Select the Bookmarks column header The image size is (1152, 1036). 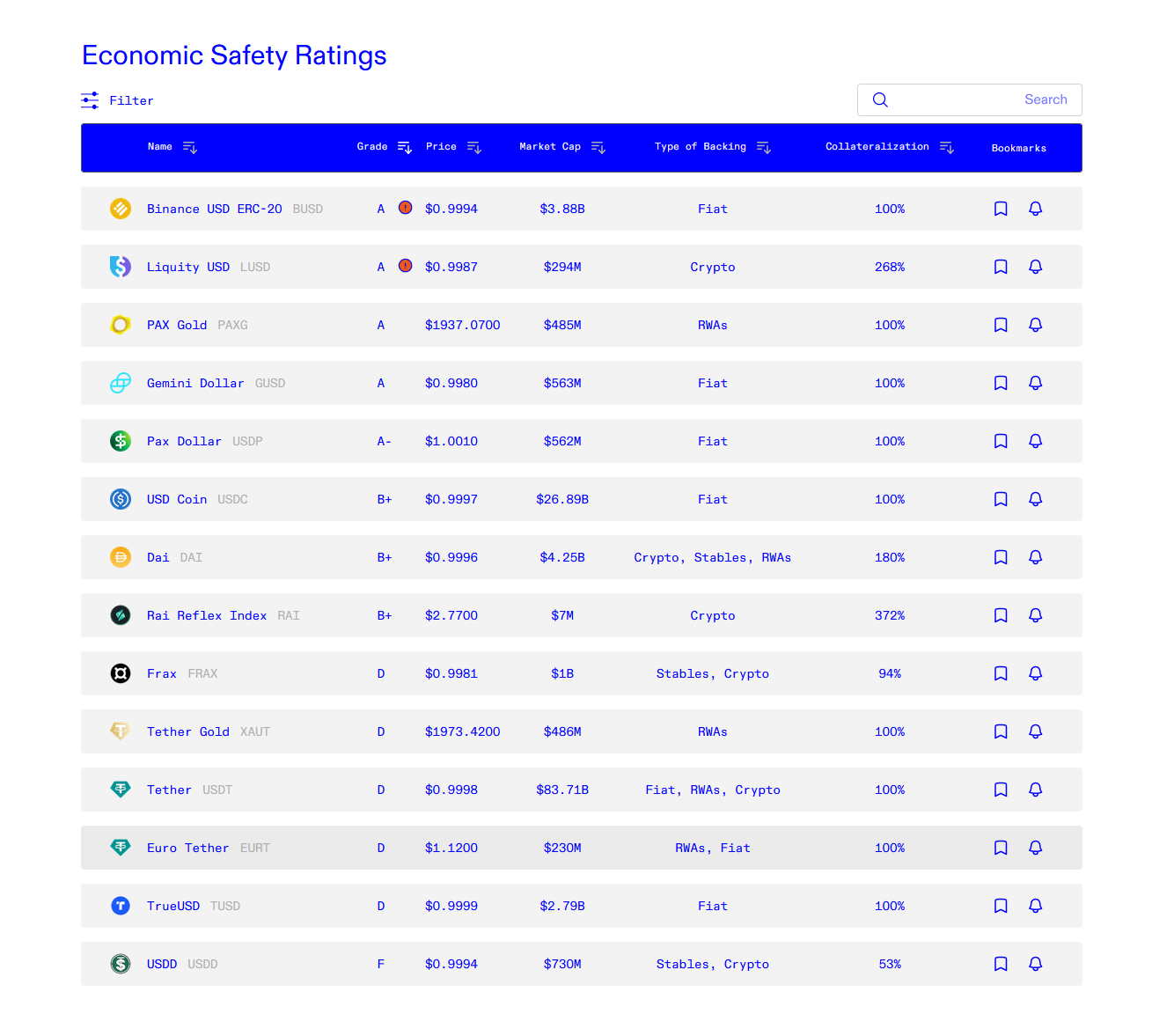coord(1018,148)
